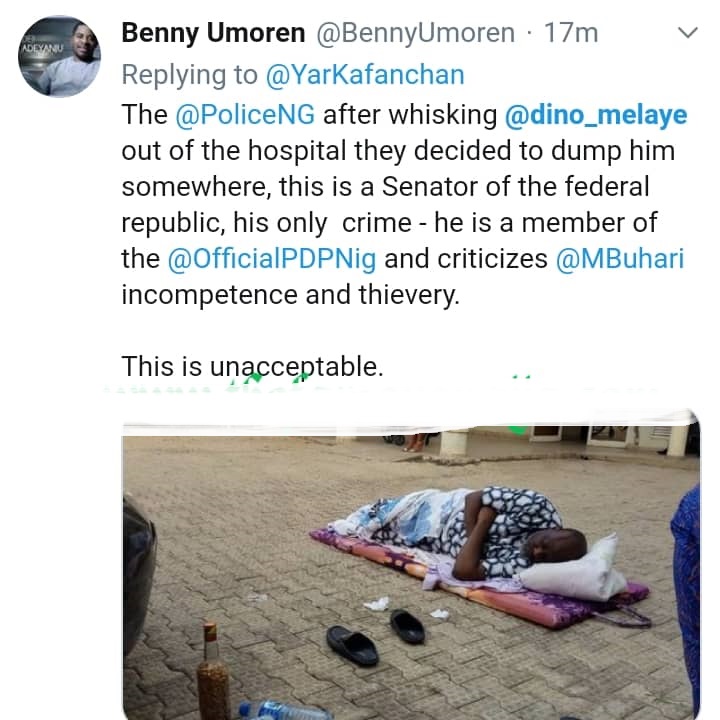Expand the tweet options chevron
Image resolution: width=720 pixels, height=720 pixels.
pyautogui.click(x=687, y=34)
